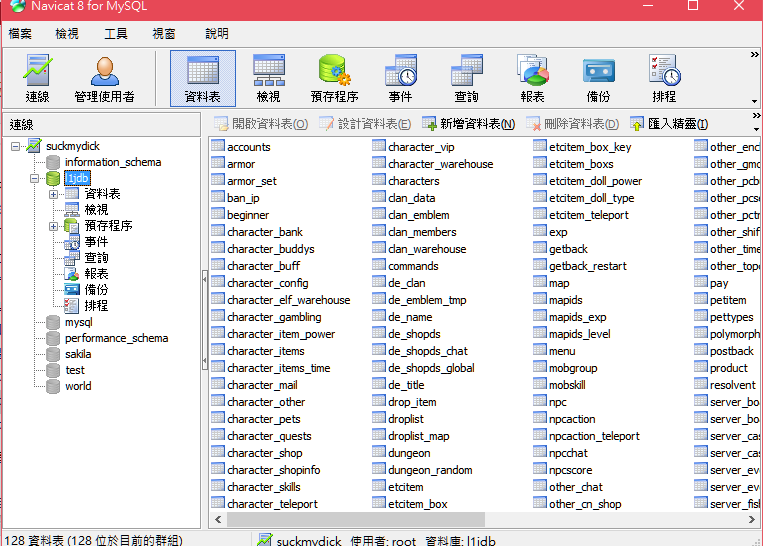Select the droplist table icon
Screen dimensions: 763x546
pyautogui.click(x=379, y=418)
